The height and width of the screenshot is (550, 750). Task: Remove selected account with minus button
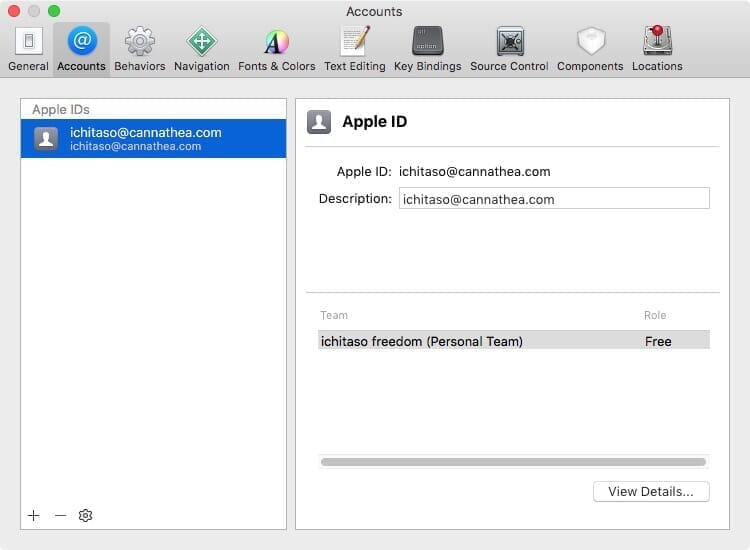60,515
